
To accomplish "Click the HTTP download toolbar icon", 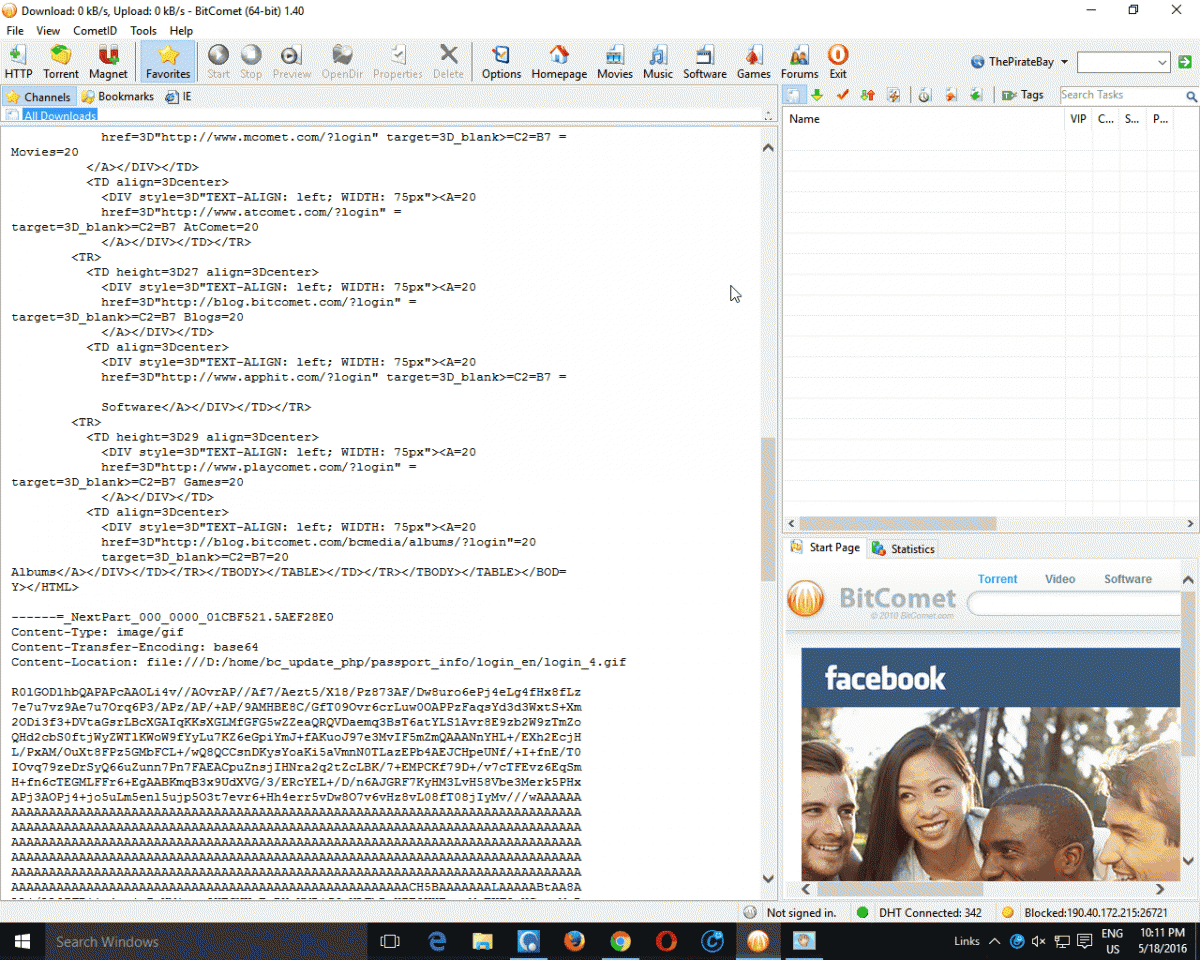I will [x=18, y=62].
